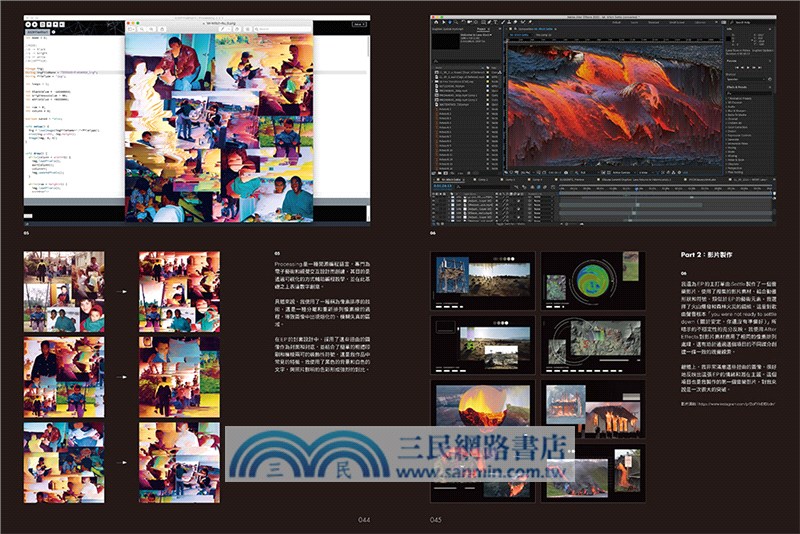Screen dimensions: 800x534
Task: Select the Comp 2 timeline tab
Action: (479, 180)
